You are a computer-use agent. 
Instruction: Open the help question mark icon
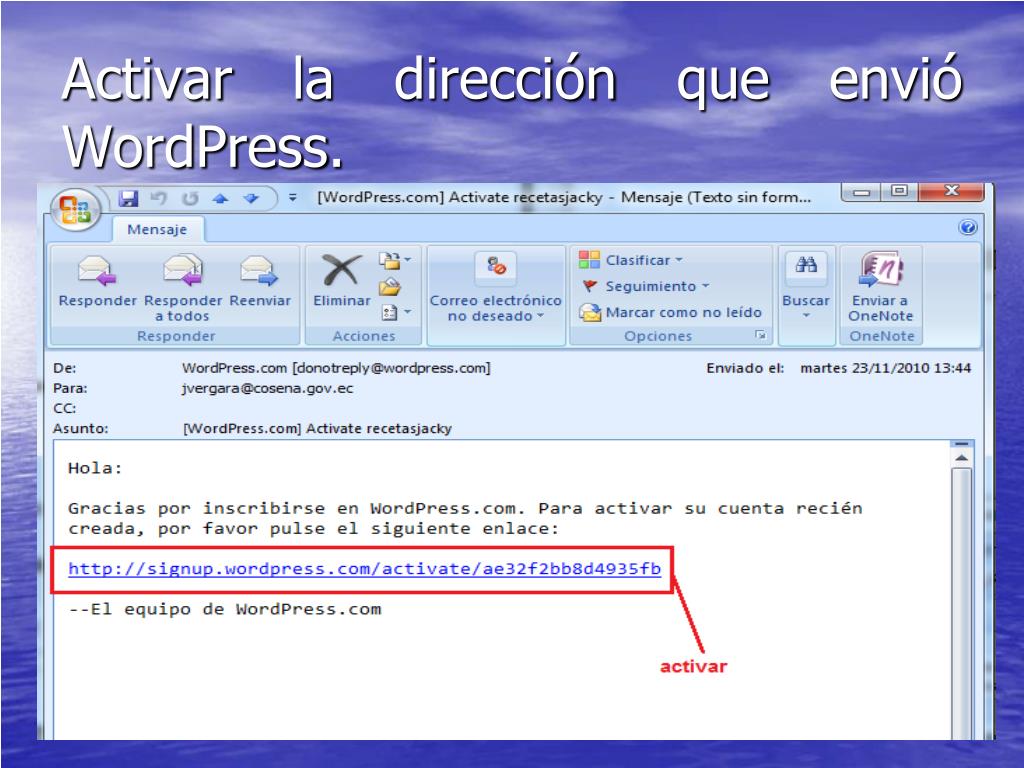click(x=968, y=227)
